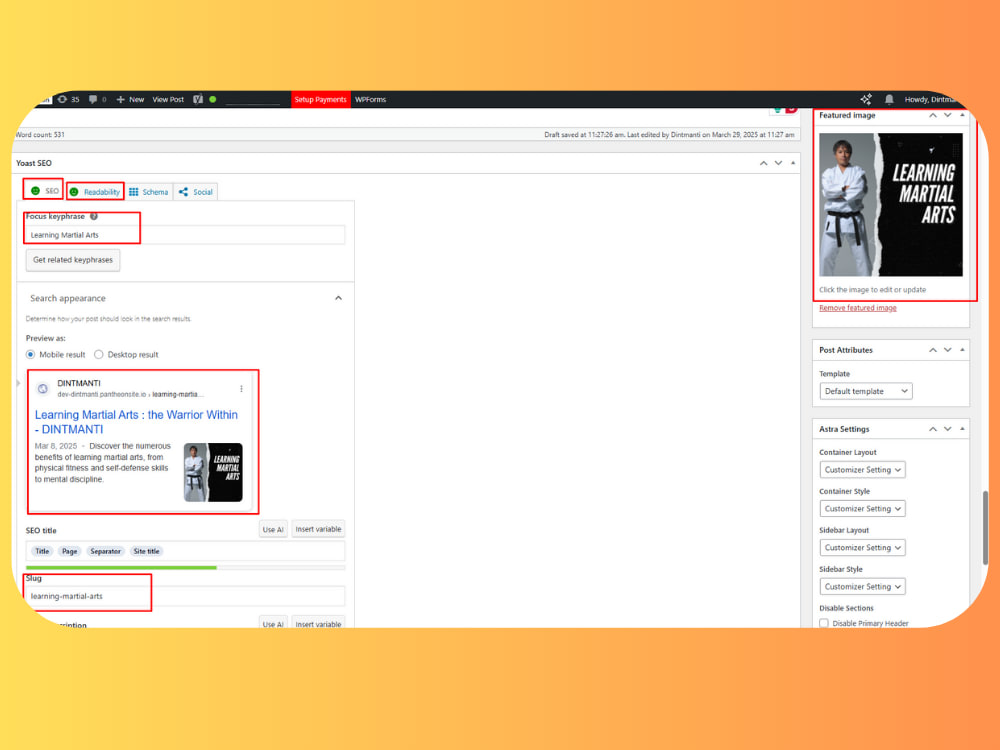Collapse the Yoast SEO metabox toggle triangle
Viewport: 1000px width, 750px height.
(x=793, y=163)
